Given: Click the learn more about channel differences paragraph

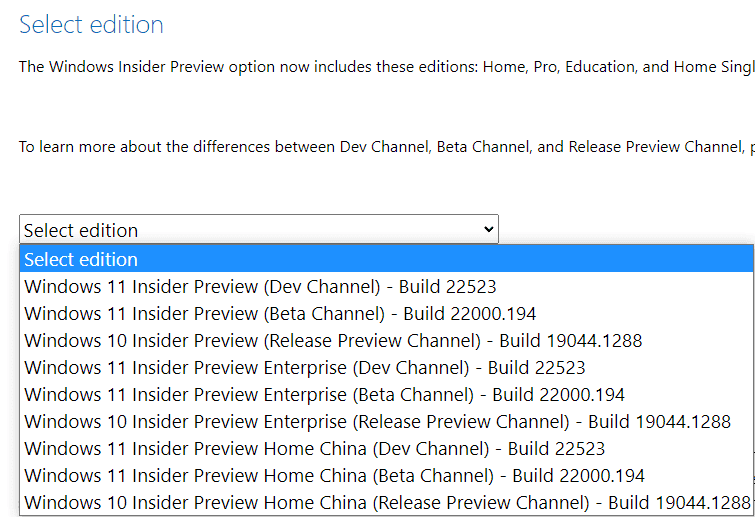Looking at the screenshot, I should [x=387, y=146].
